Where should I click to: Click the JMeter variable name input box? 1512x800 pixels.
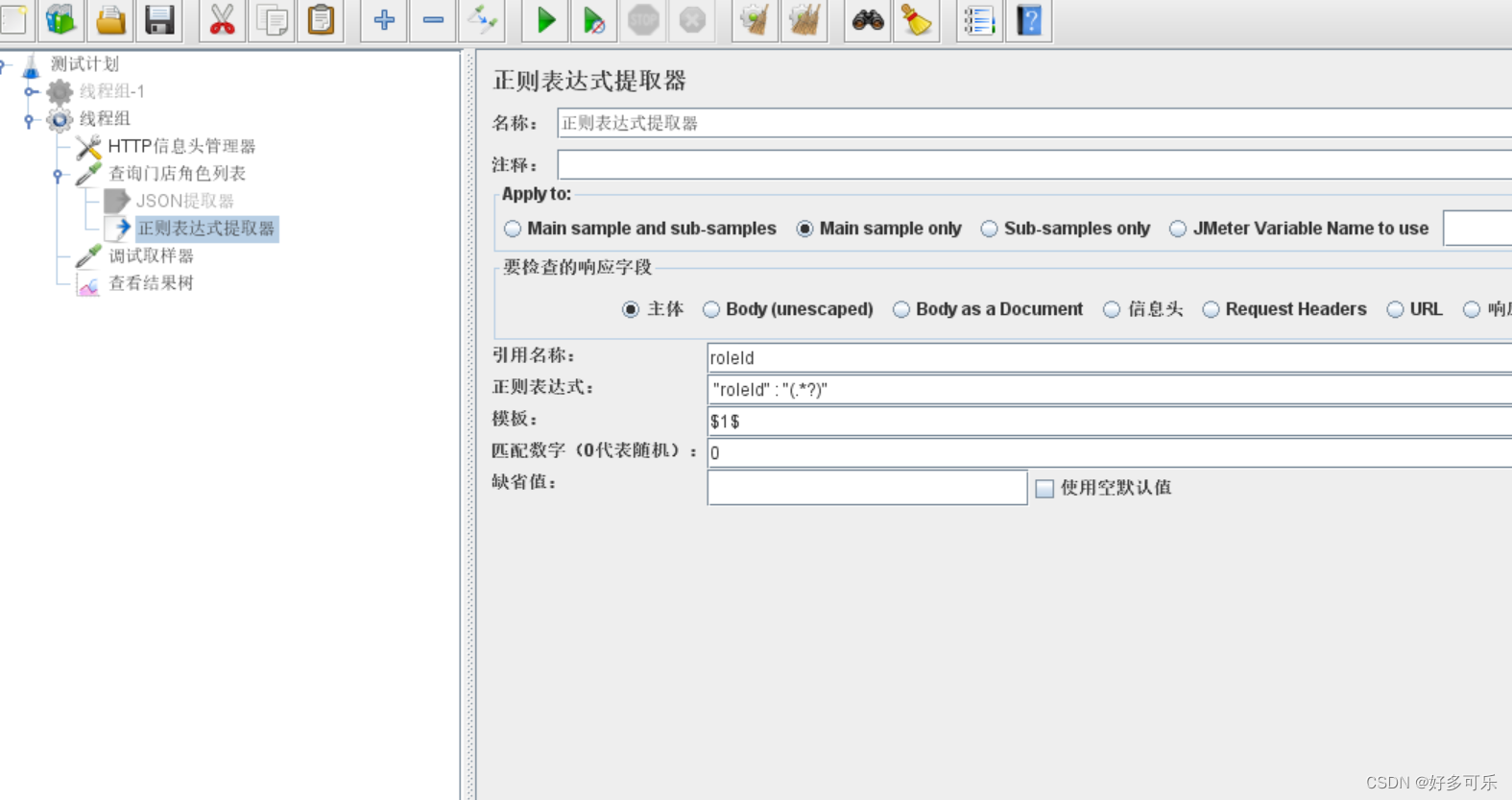[1477, 229]
